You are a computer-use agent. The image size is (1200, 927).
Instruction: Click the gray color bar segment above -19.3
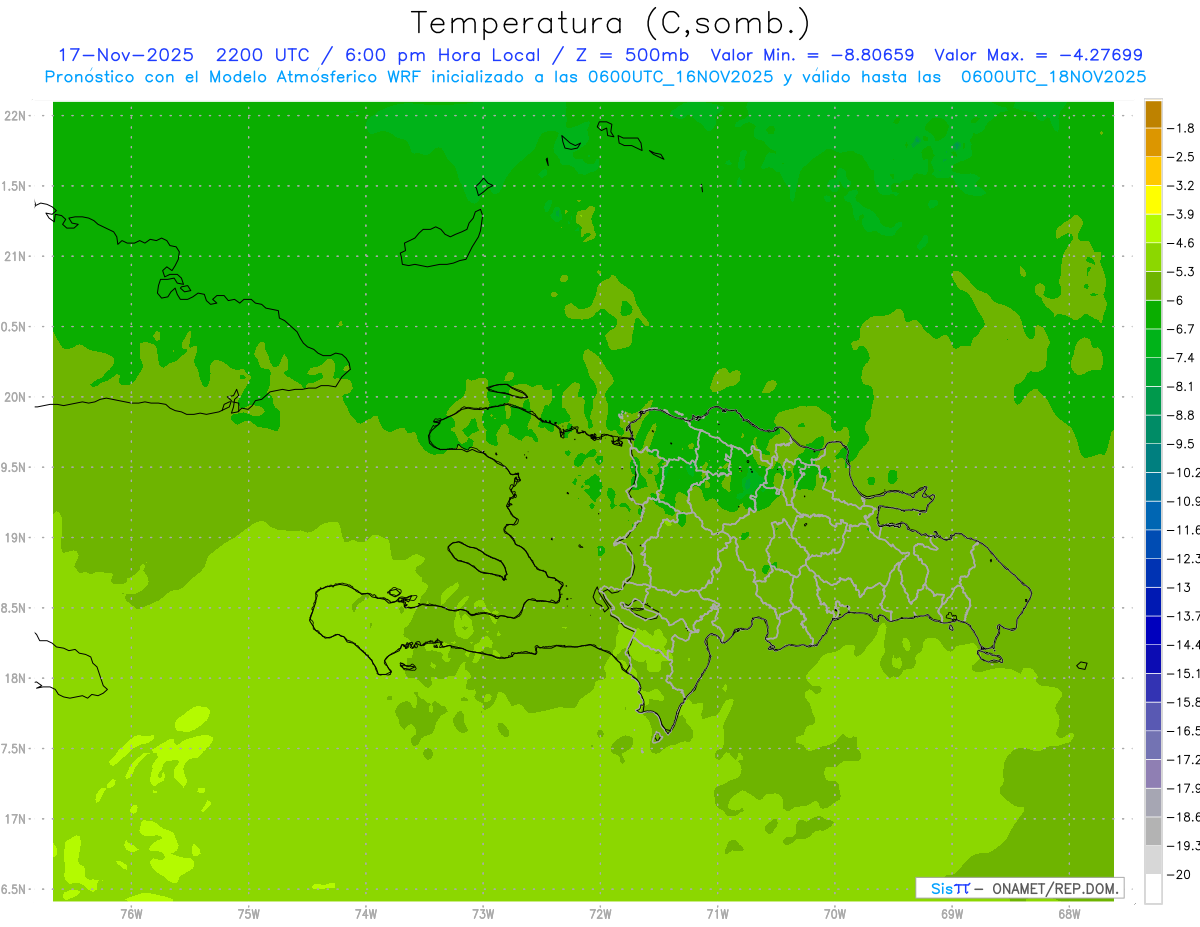pyautogui.click(x=1153, y=831)
